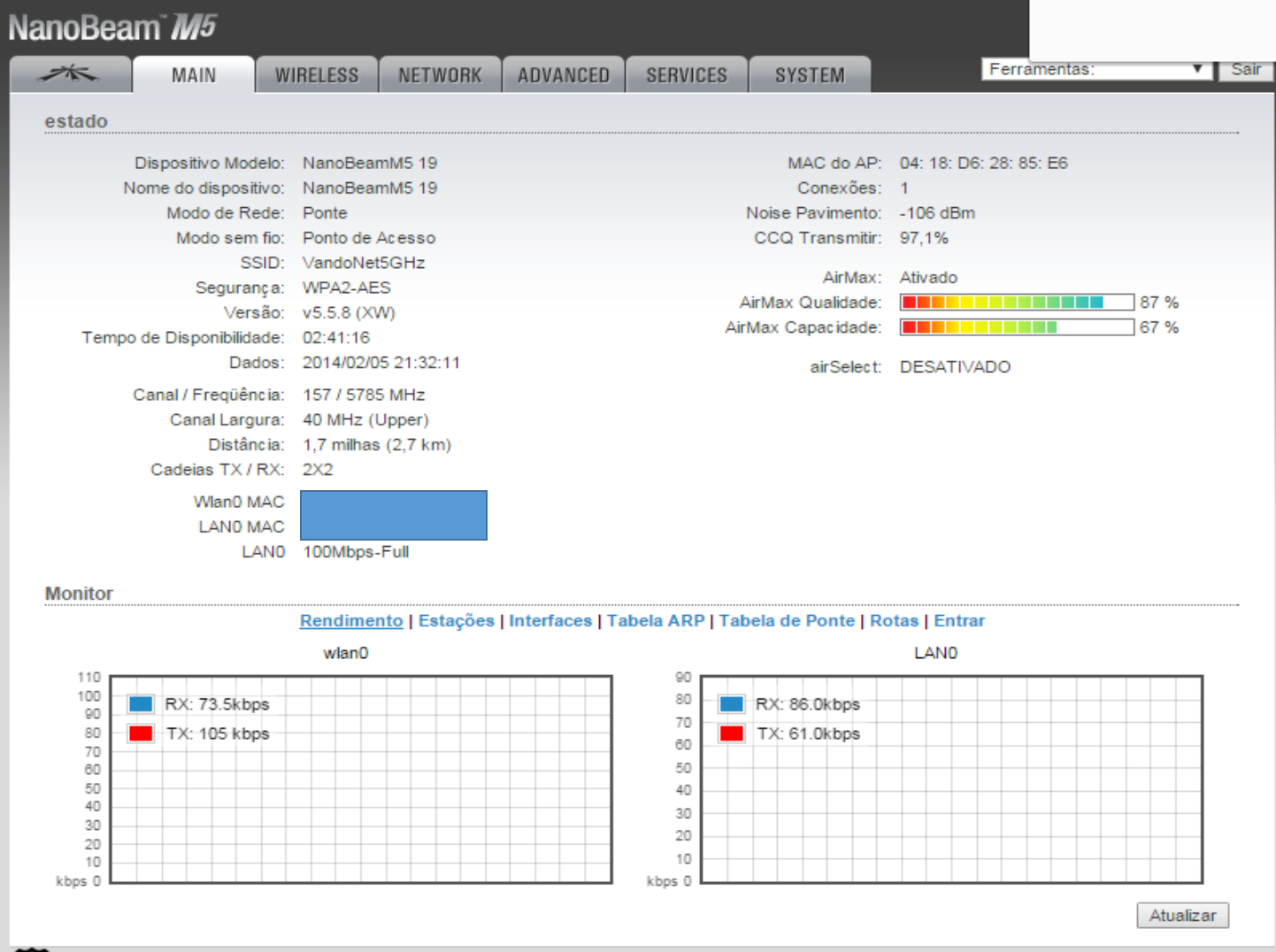1276x952 pixels.
Task: Select the AirMax quality value 87 %
Action: [1159, 303]
